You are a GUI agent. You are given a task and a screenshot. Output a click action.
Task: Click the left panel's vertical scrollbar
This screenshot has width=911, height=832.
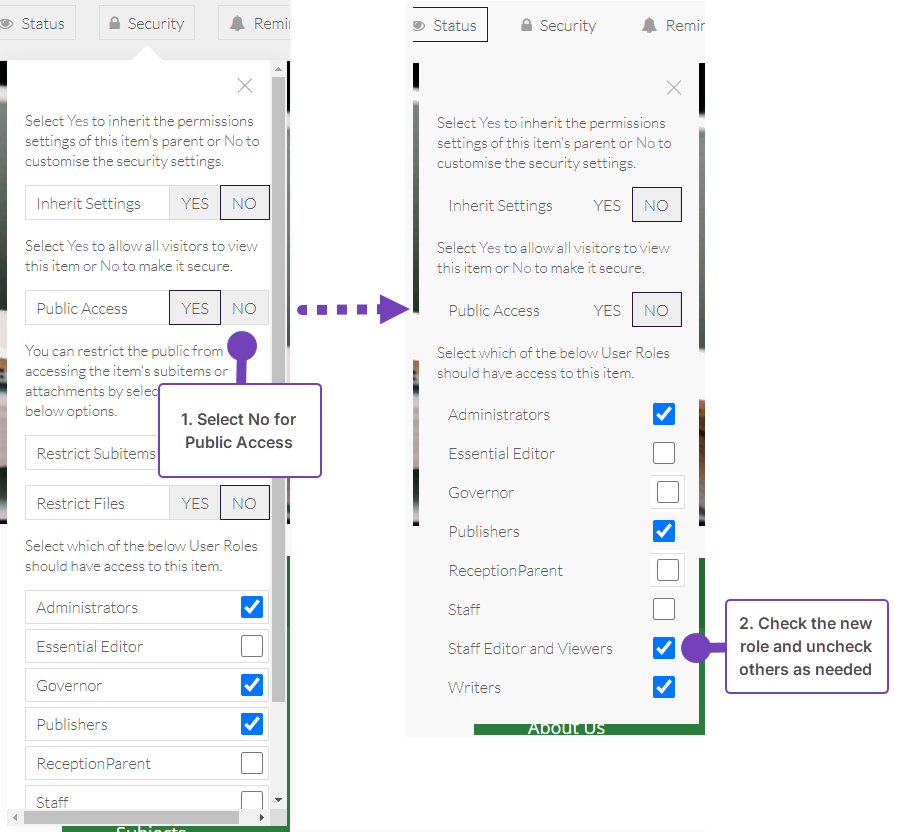coord(278,400)
